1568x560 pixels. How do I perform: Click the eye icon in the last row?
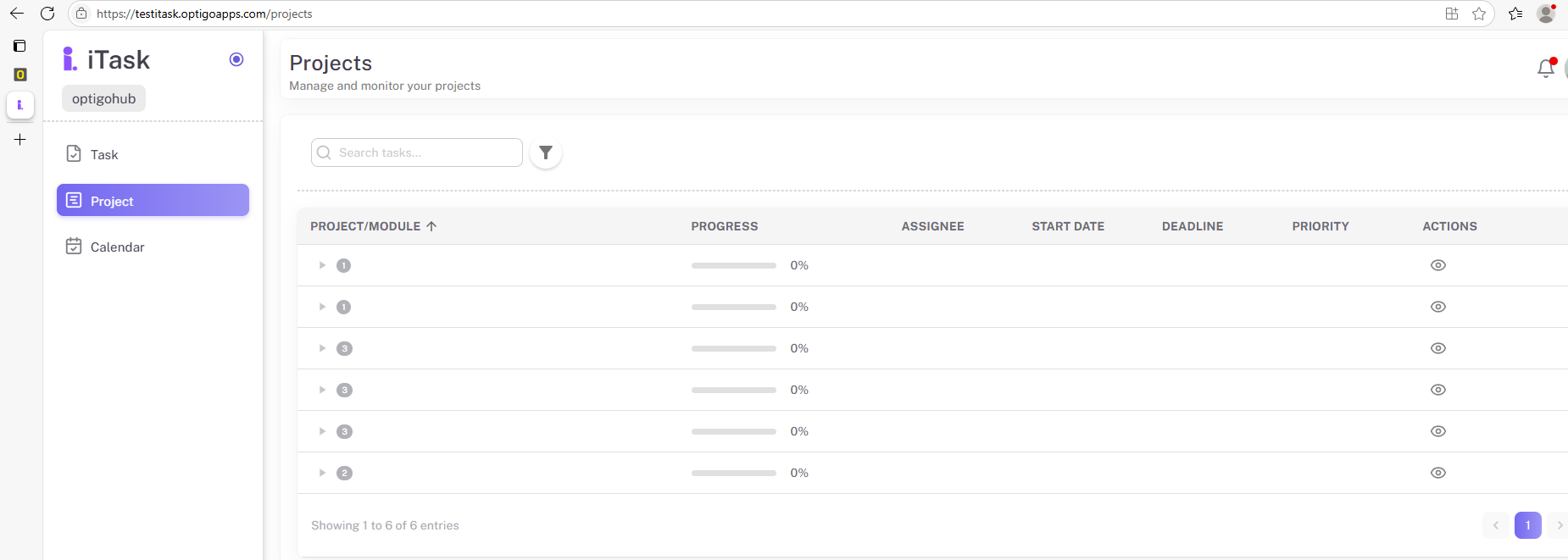[1437, 473]
